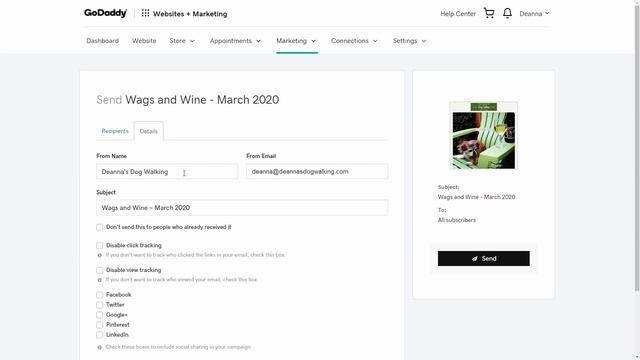Click the info icon under Disable click tracking
This screenshot has width=640, height=360.
click(x=100, y=255)
